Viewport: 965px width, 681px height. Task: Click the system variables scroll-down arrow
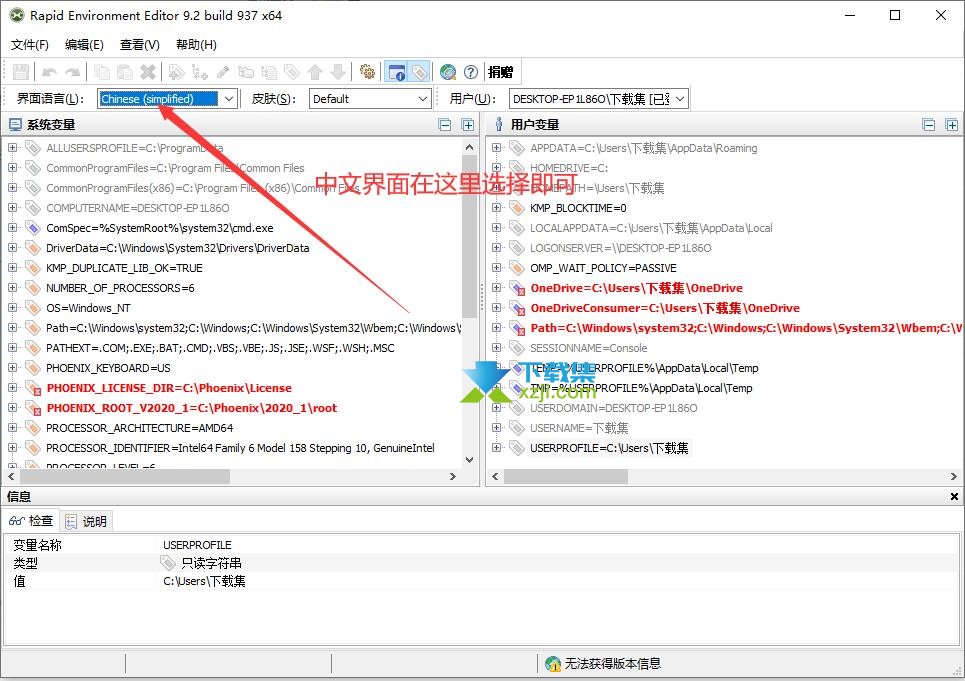pyautogui.click(x=470, y=460)
